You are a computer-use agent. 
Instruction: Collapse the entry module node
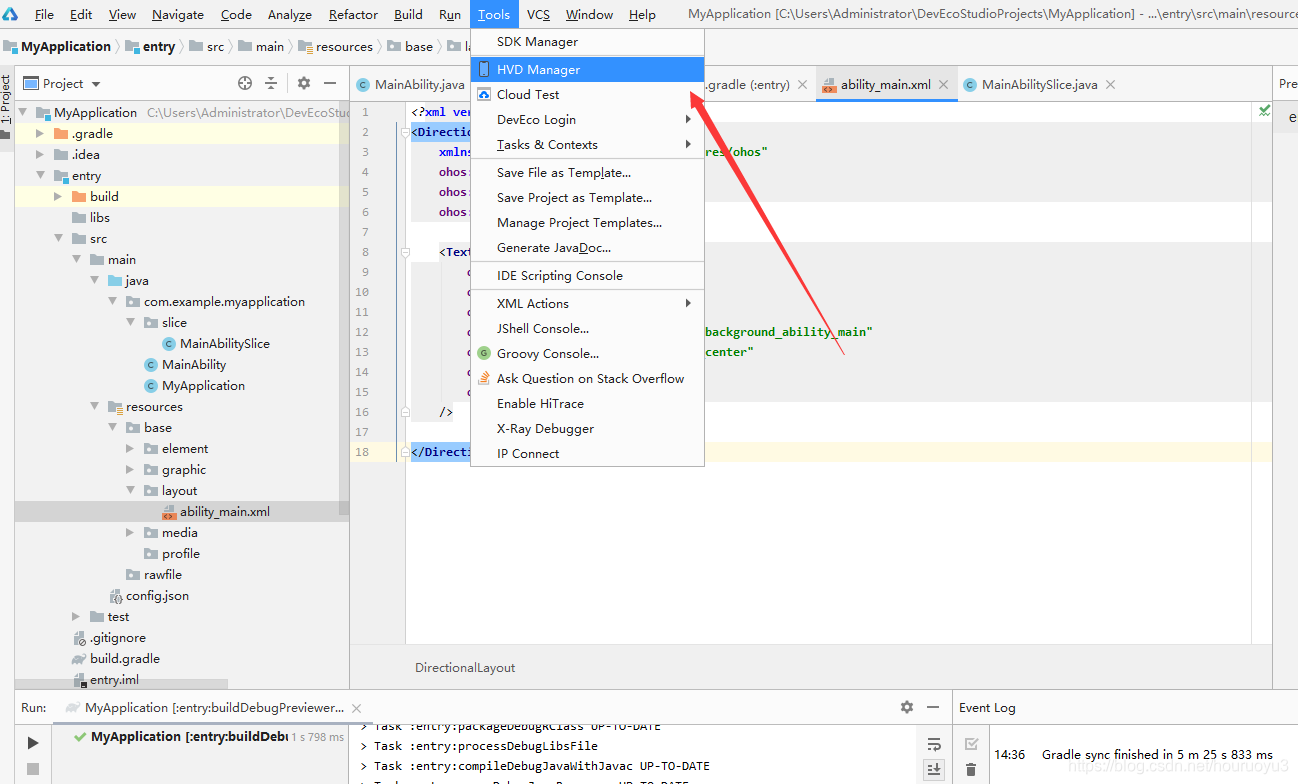coord(40,175)
